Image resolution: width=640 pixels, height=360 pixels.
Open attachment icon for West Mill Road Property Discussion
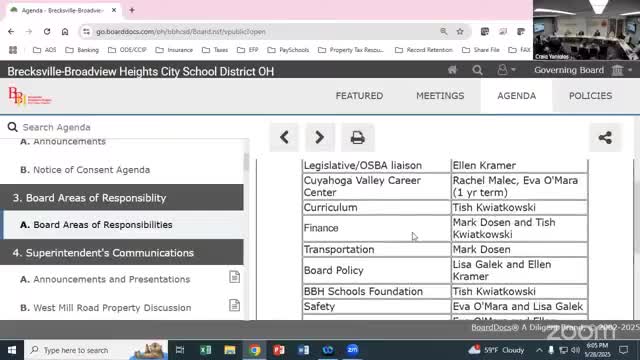(234, 305)
